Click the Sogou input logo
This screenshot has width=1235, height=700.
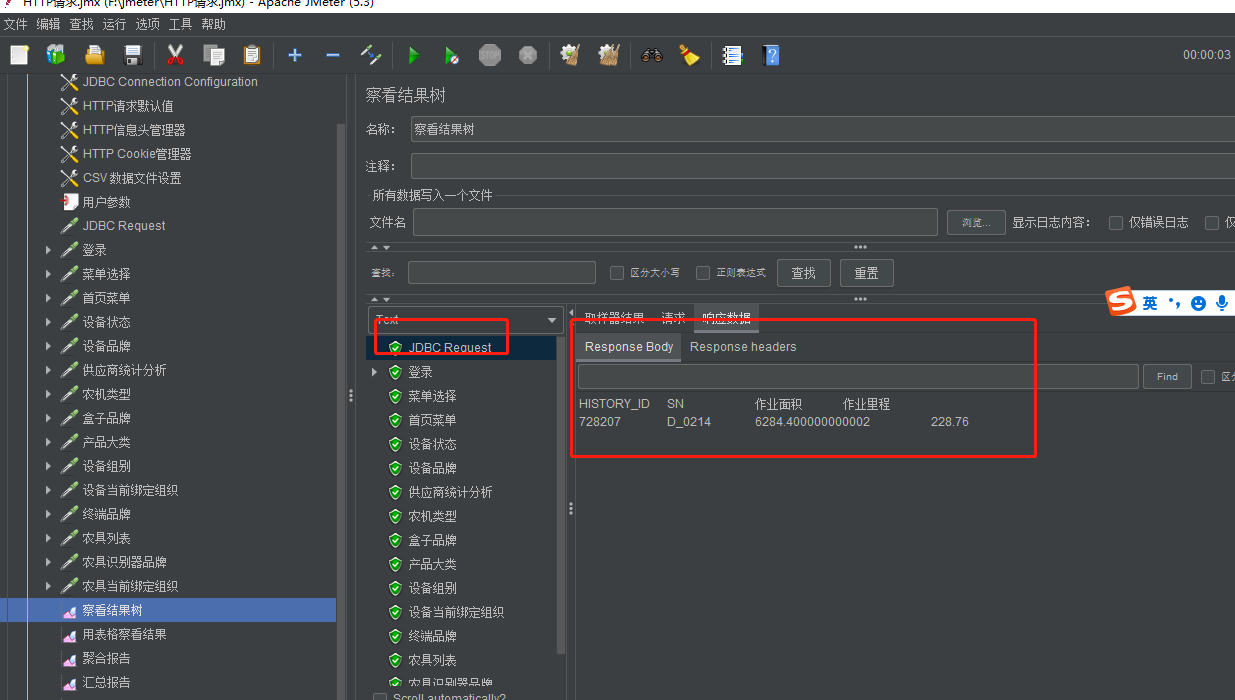click(x=1122, y=302)
